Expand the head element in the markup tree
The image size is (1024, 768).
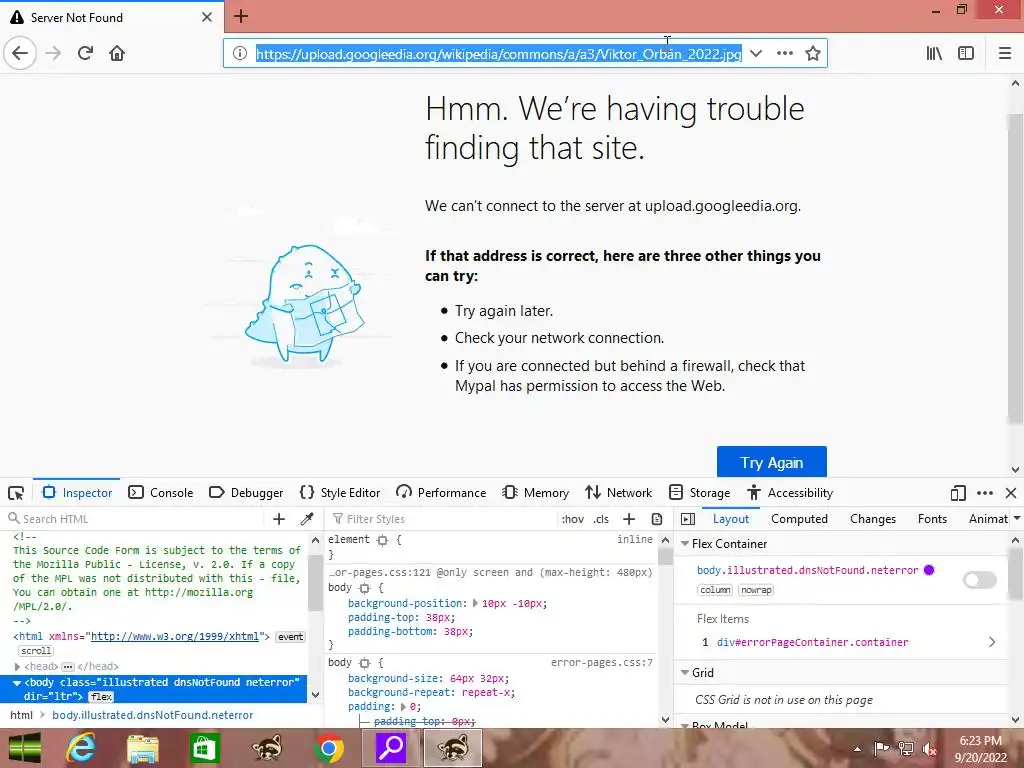tap(18, 667)
